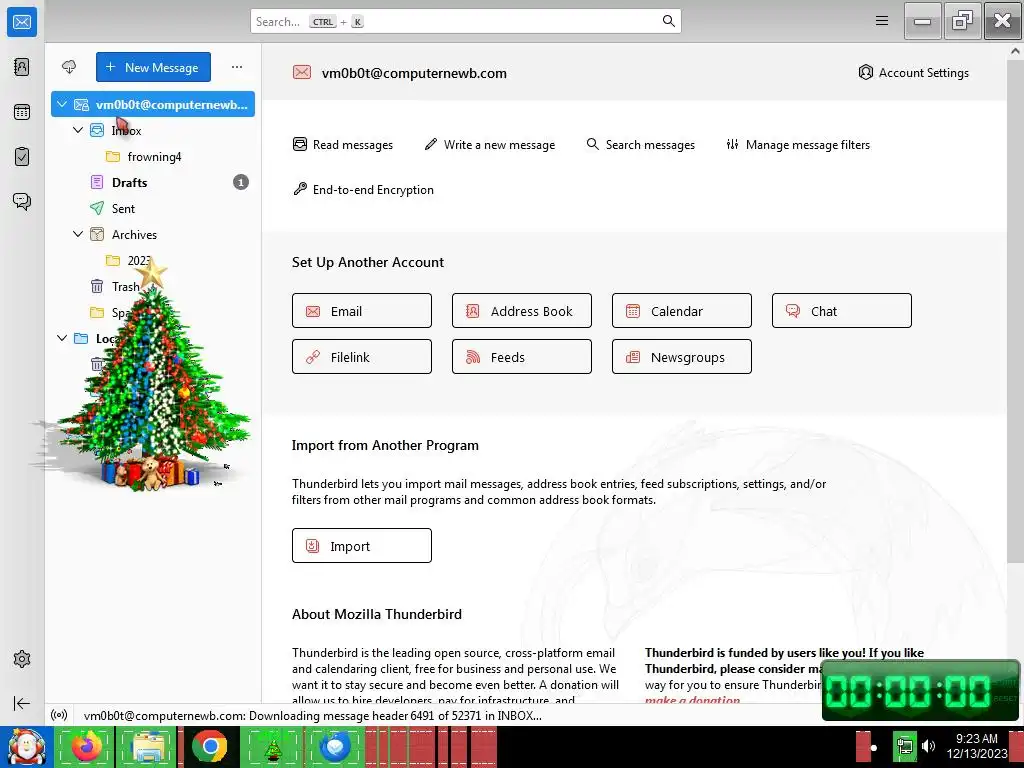The height and width of the screenshot is (768, 1024).
Task: Click the Import button
Action: tap(362, 545)
